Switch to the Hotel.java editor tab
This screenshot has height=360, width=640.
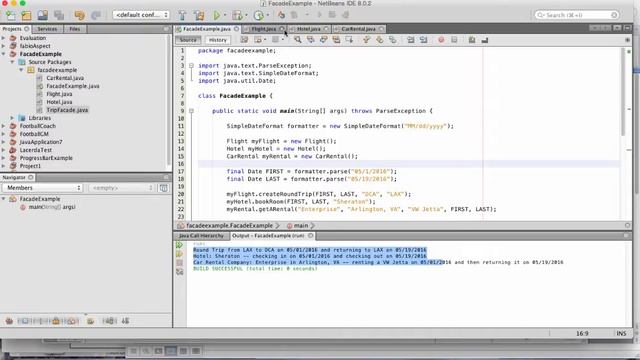pyautogui.click(x=309, y=29)
